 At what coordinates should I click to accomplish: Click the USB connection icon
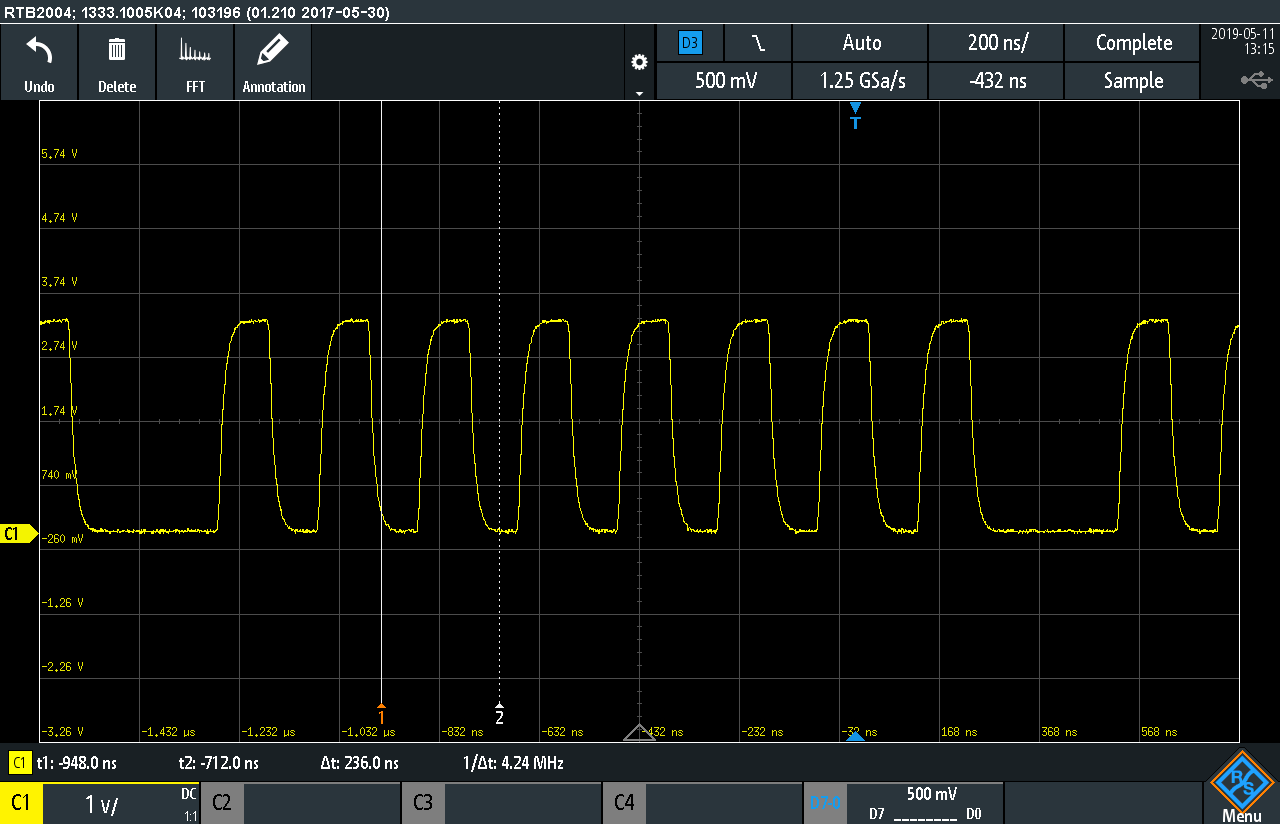pyautogui.click(x=1256, y=80)
